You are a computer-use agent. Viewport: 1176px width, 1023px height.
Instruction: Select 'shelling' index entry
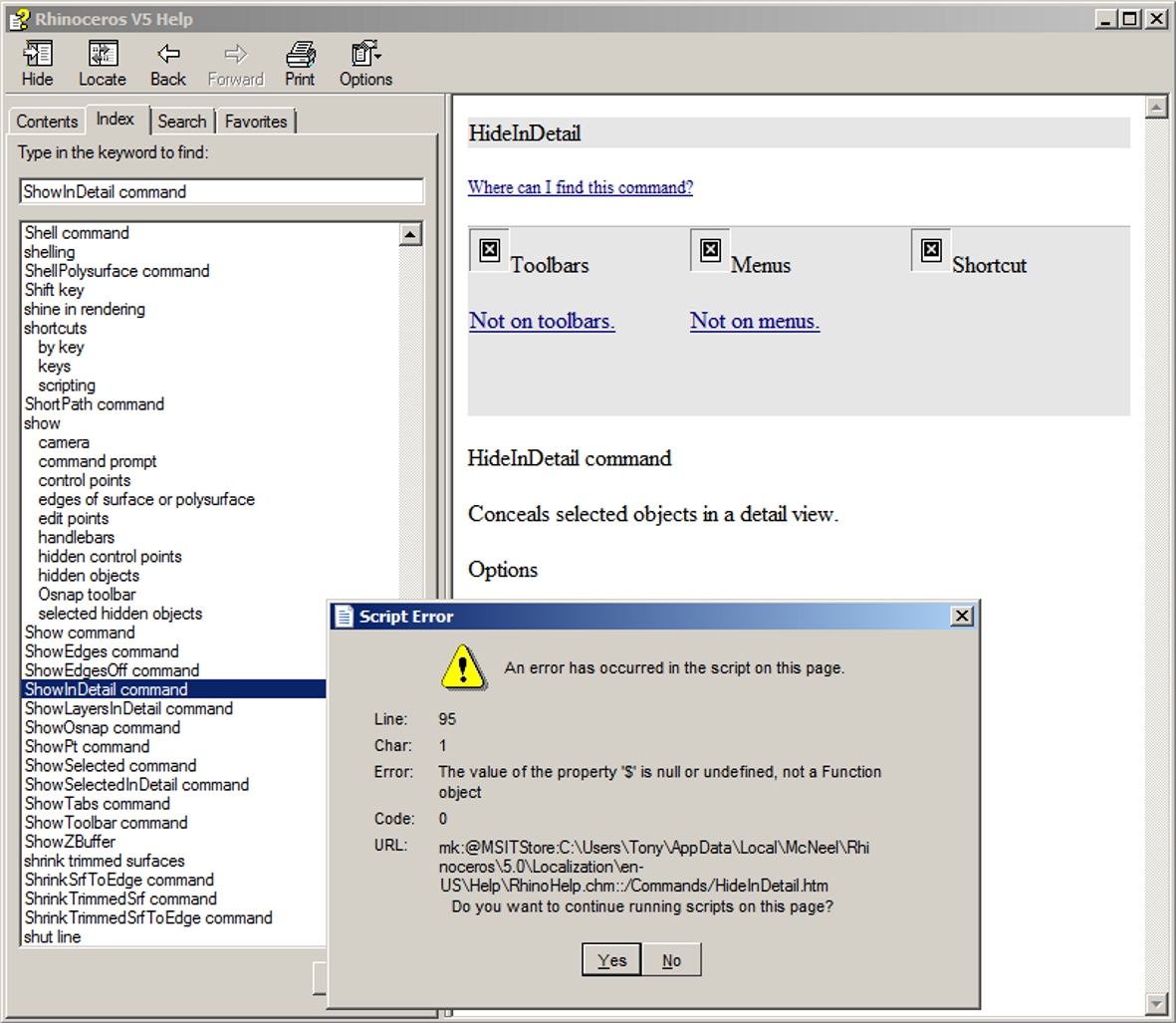(x=50, y=252)
